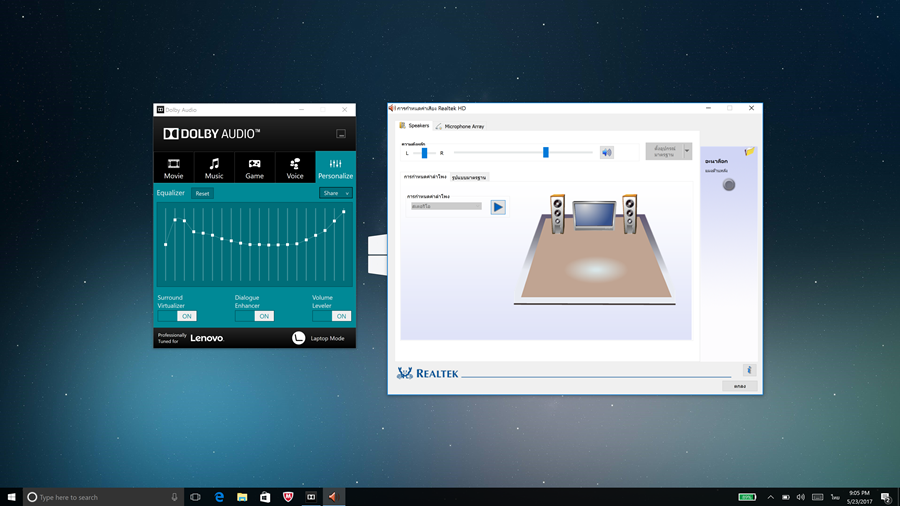Screen dimensions: 900x506
Task: Click the green battery gauge in the taskbar
Action: pyautogui.click(x=747, y=497)
